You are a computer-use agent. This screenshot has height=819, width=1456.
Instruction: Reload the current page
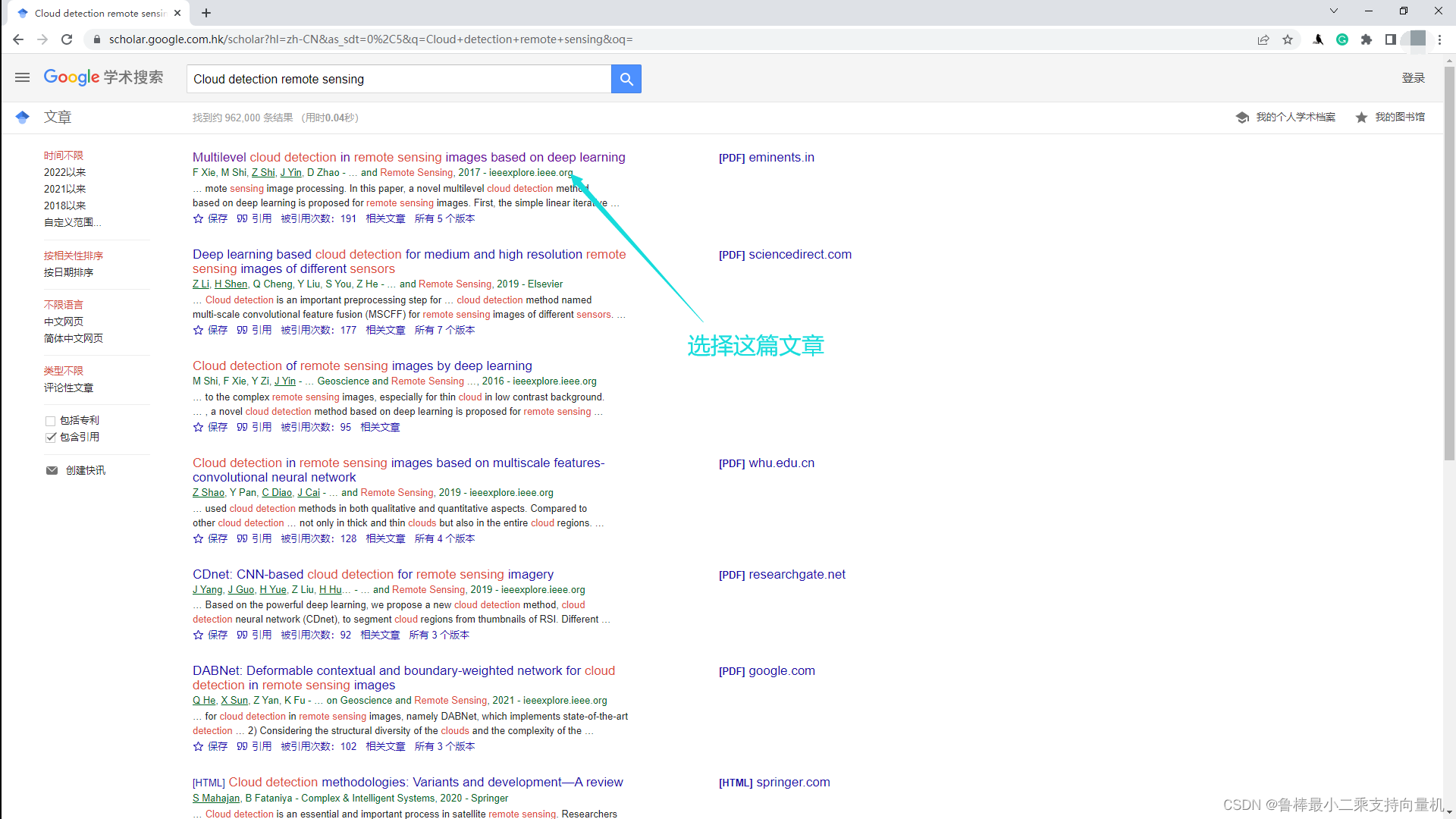tap(67, 39)
